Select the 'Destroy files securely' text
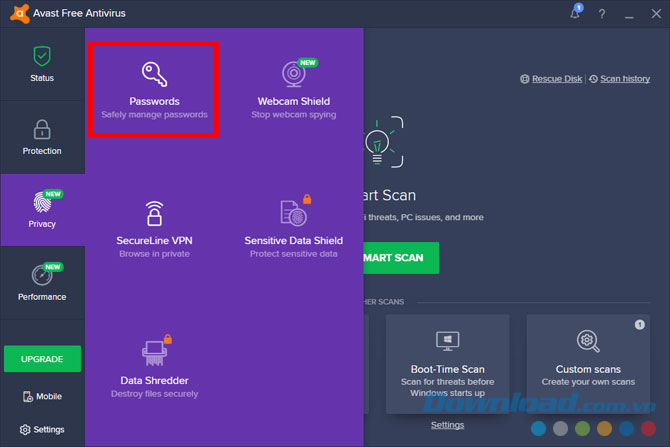670x447 pixels. [x=154, y=394]
